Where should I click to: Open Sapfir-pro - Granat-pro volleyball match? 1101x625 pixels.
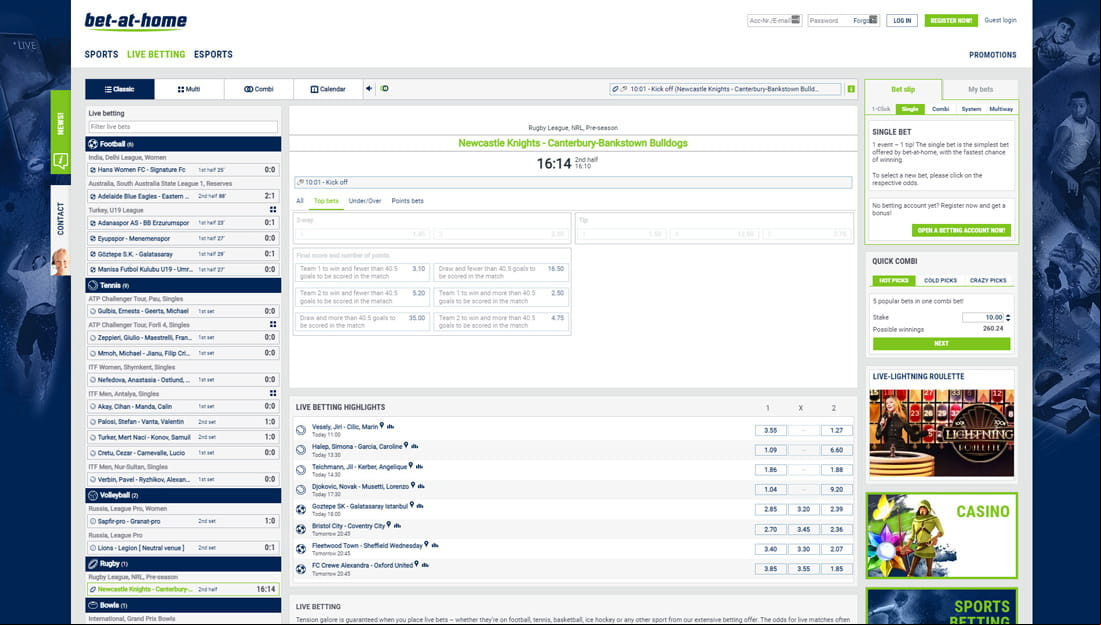coord(183,521)
